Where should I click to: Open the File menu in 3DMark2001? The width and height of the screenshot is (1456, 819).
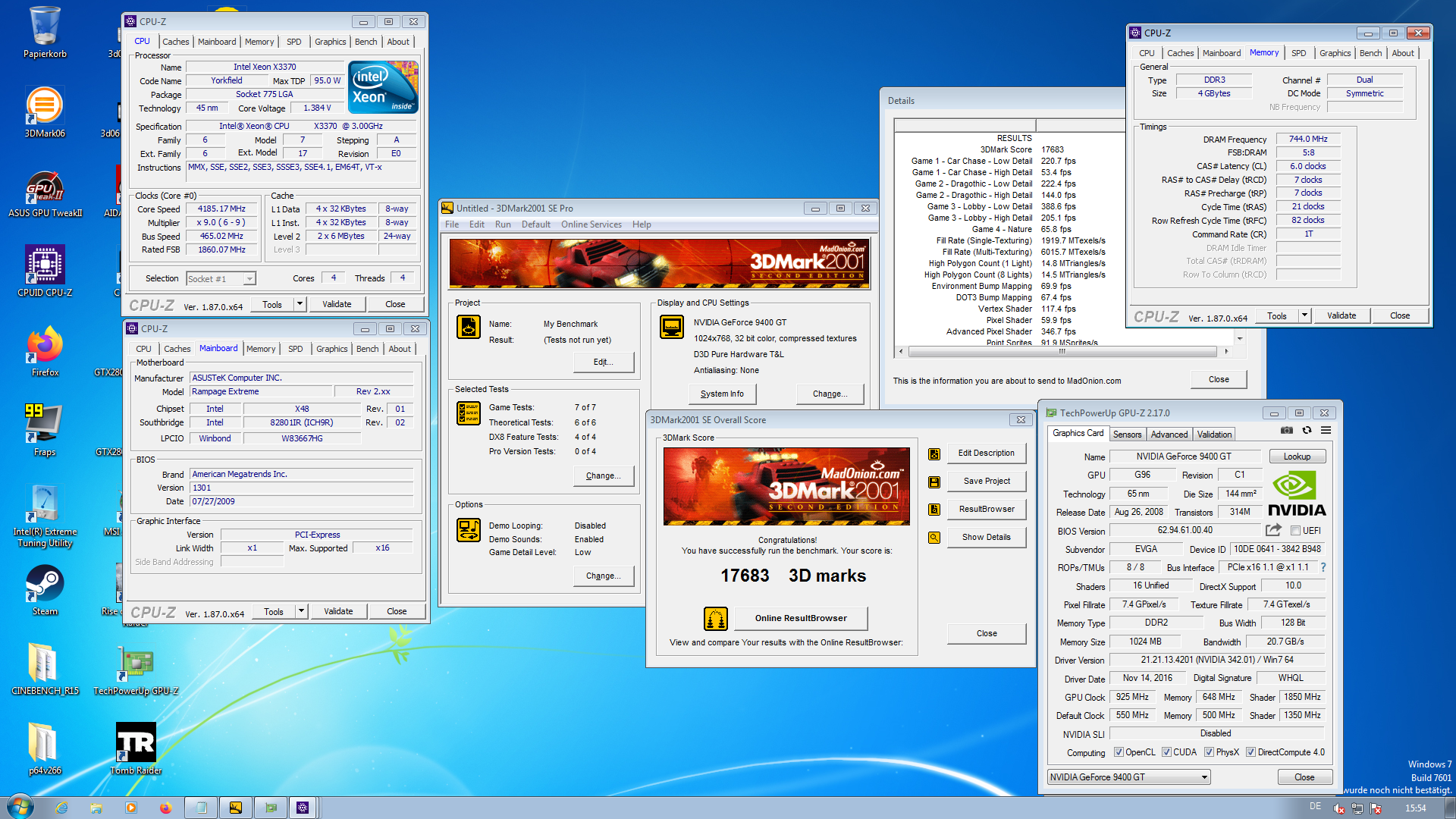pos(452,224)
